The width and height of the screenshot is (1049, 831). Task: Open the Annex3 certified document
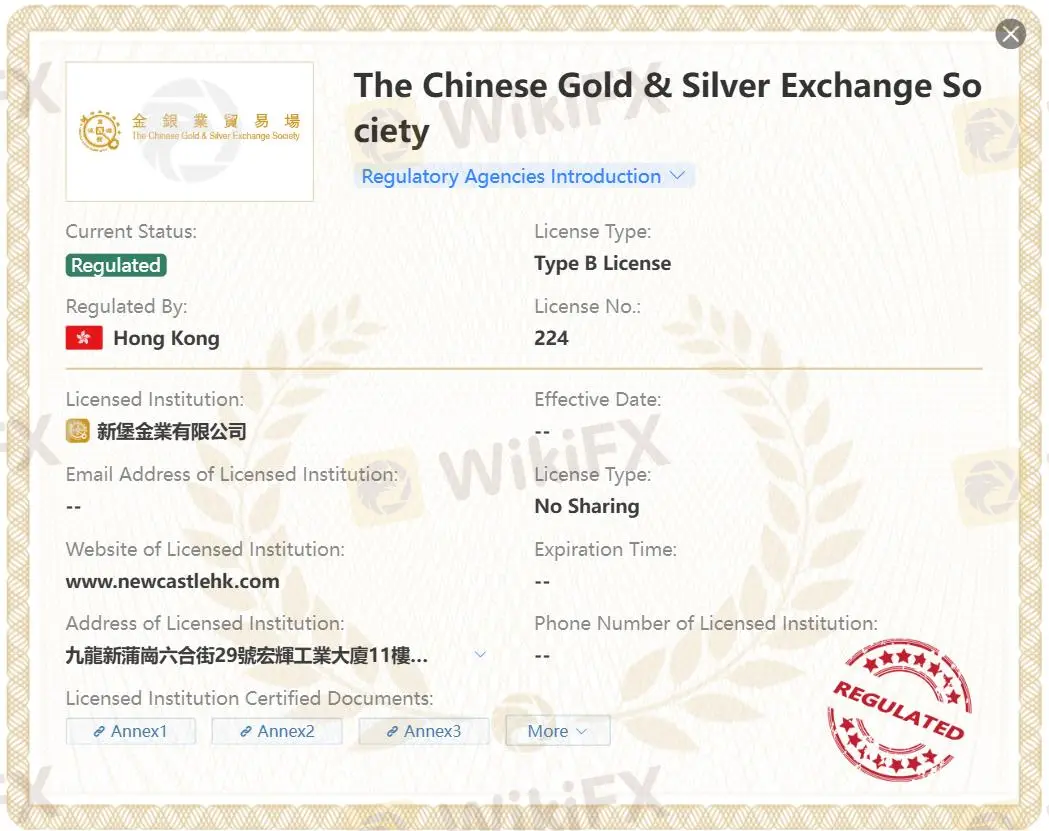tap(424, 731)
